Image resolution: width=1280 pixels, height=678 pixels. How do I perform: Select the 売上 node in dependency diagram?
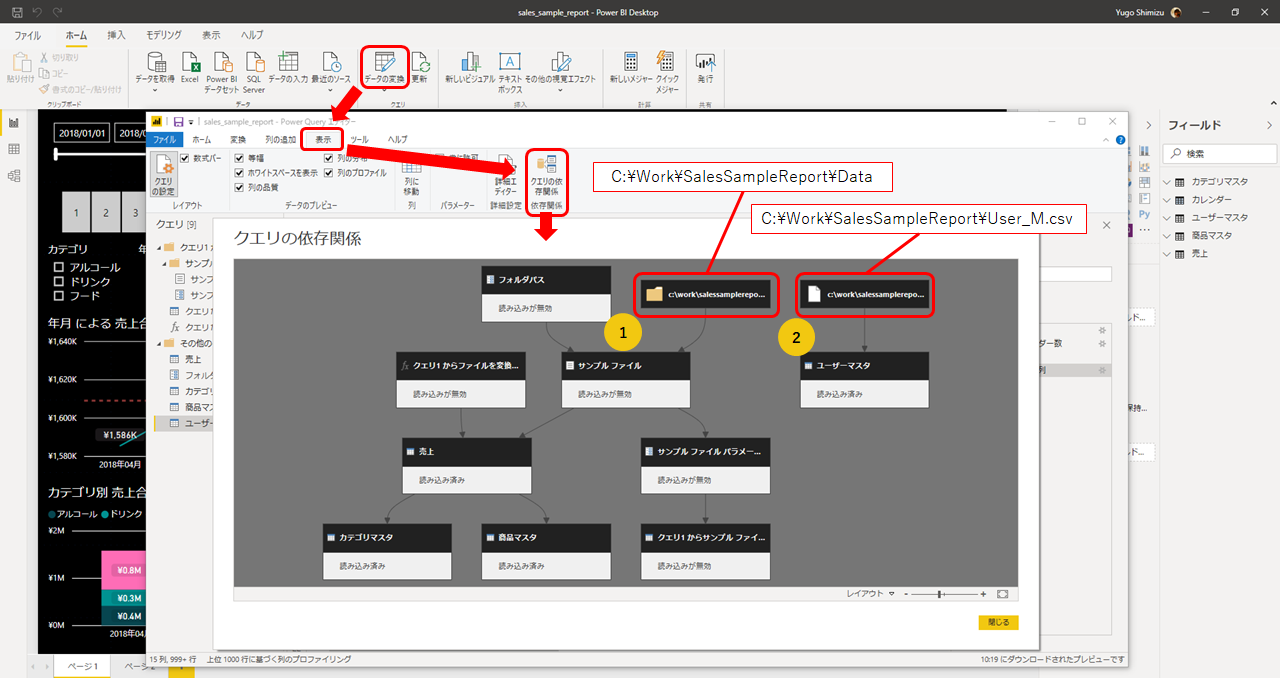tap(467, 465)
